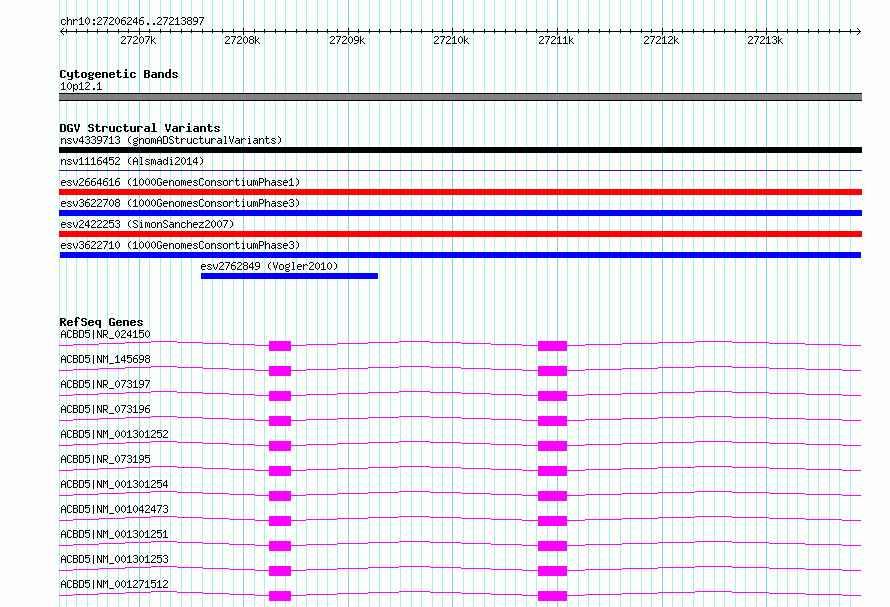Click the thin purple nsv1116452 variant line

pyautogui.click(x=460, y=170)
